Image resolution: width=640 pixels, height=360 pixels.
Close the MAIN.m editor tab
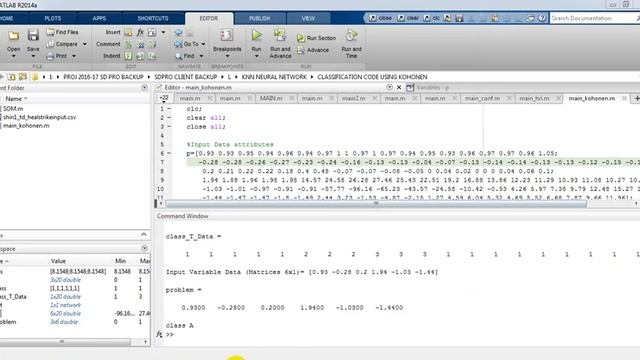(x=292, y=98)
